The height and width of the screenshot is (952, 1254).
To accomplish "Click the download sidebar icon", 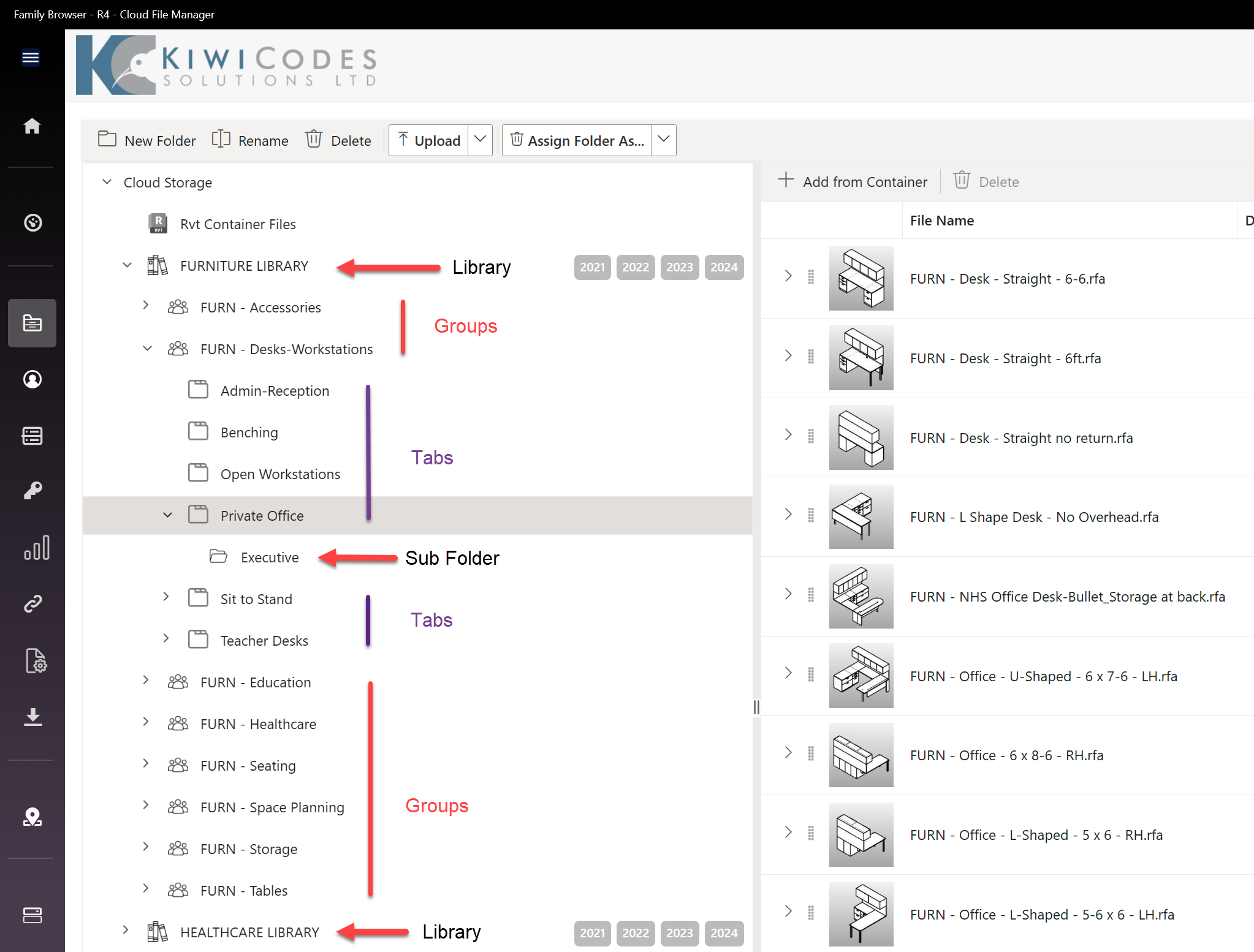I will pos(32,717).
